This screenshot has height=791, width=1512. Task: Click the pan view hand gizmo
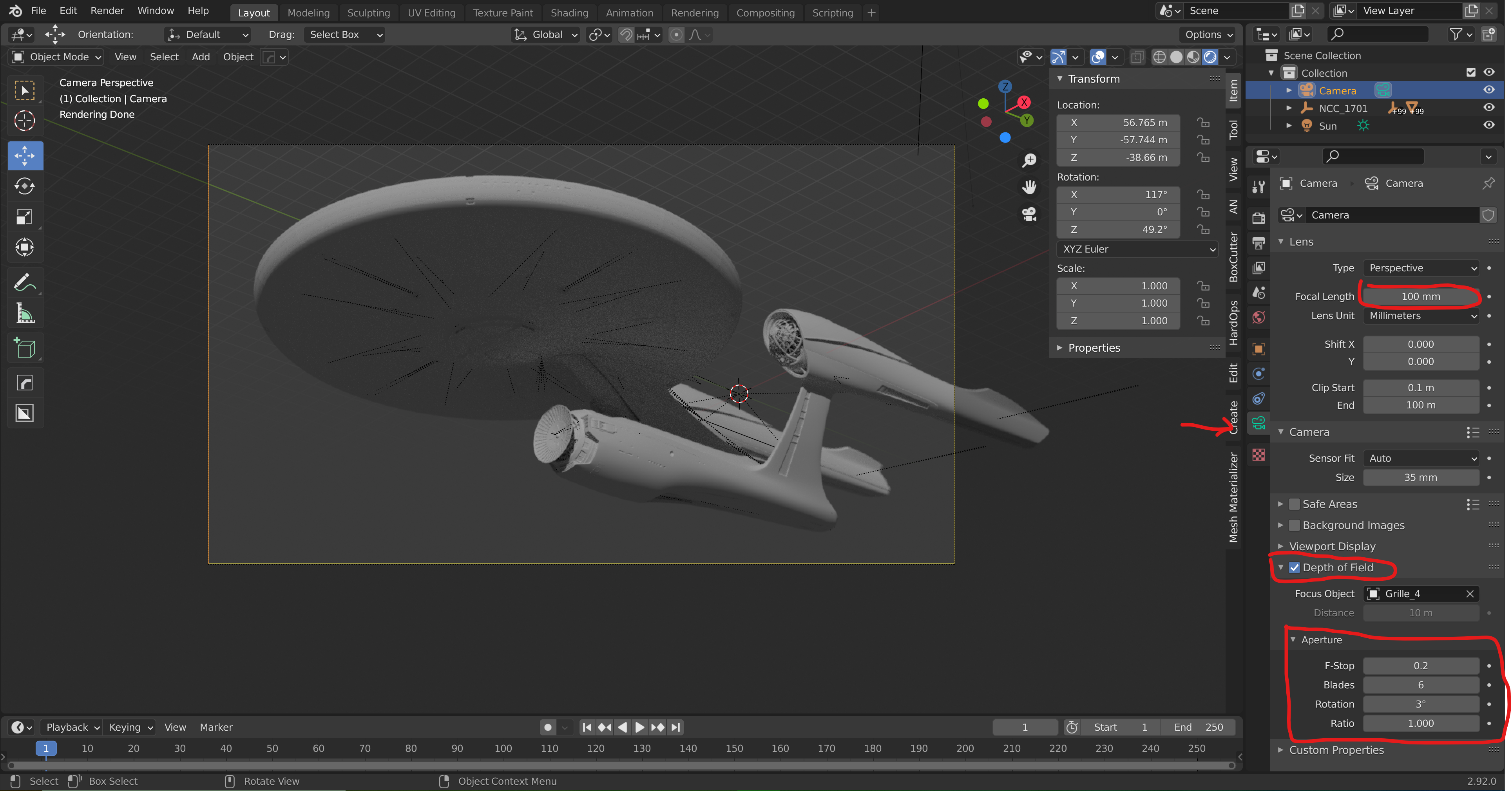tap(1029, 187)
